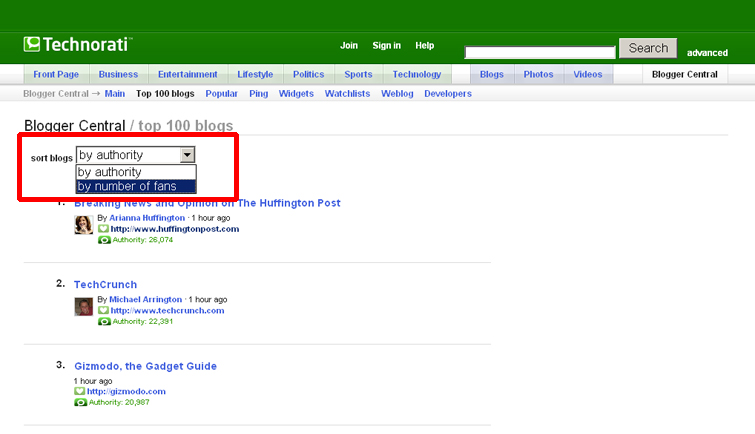Click the Search button
The height and width of the screenshot is (434, 755).
coord(648,48)
